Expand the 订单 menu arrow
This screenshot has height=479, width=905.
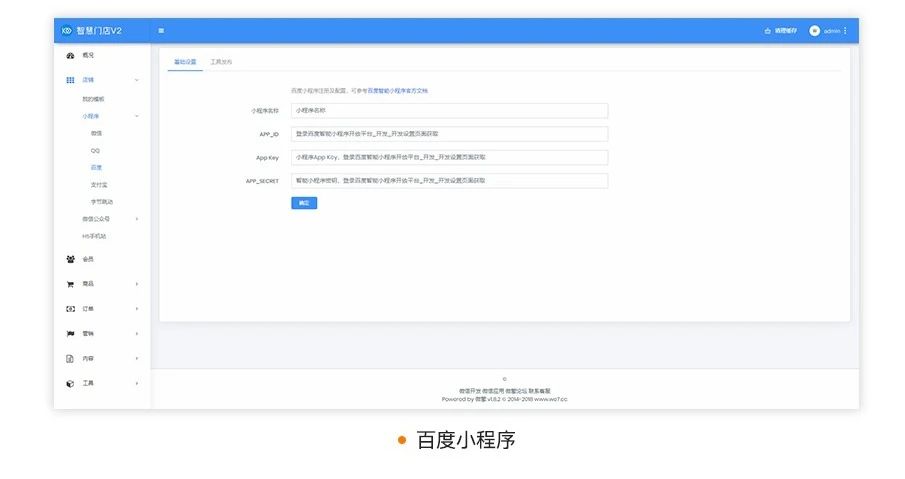[137, 309]
